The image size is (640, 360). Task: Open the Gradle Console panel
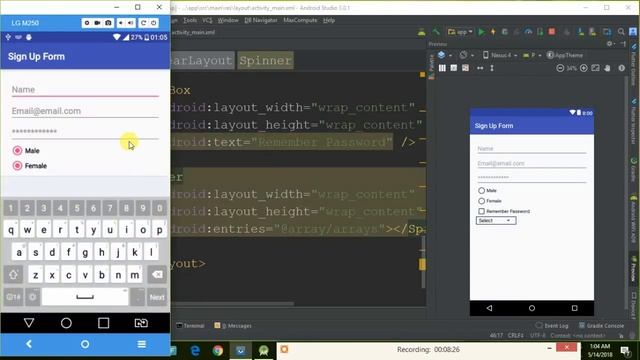[x=601, y=326]
